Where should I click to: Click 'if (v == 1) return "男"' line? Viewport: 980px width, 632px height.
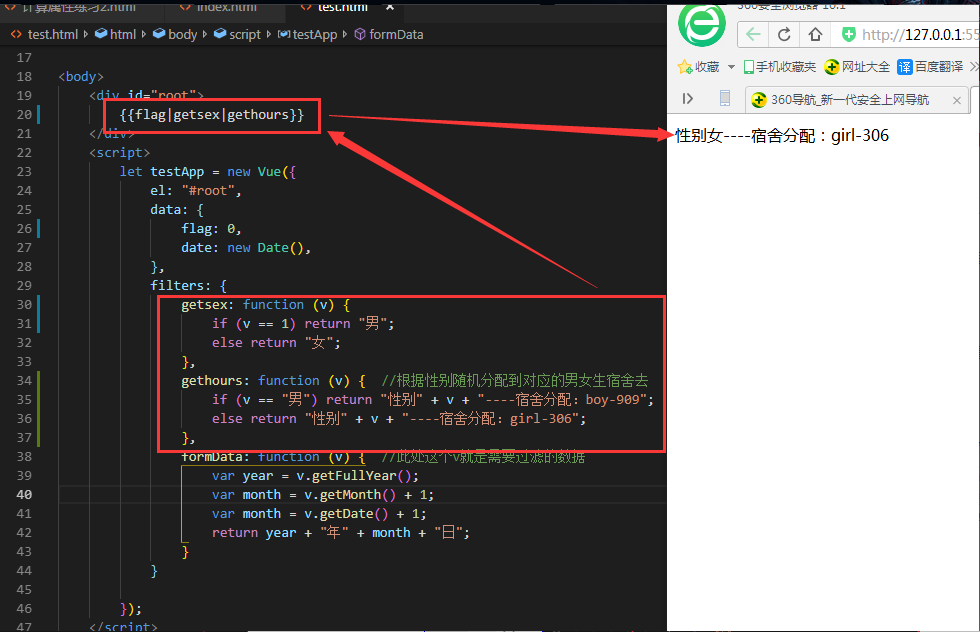[x=303, y=324]
